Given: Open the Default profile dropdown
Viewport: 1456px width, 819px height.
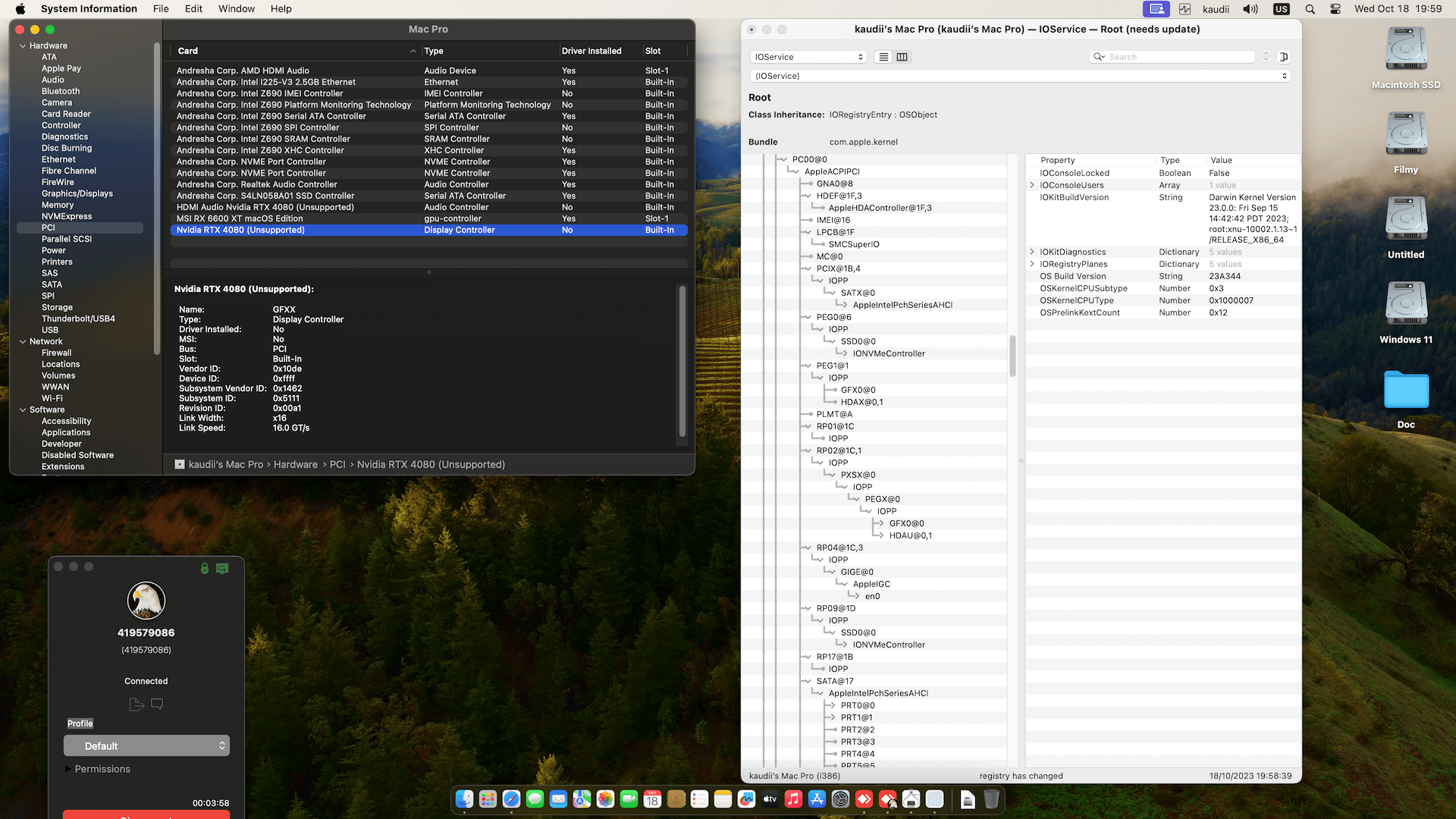Looking at the screenshot, I should (146, 745).
